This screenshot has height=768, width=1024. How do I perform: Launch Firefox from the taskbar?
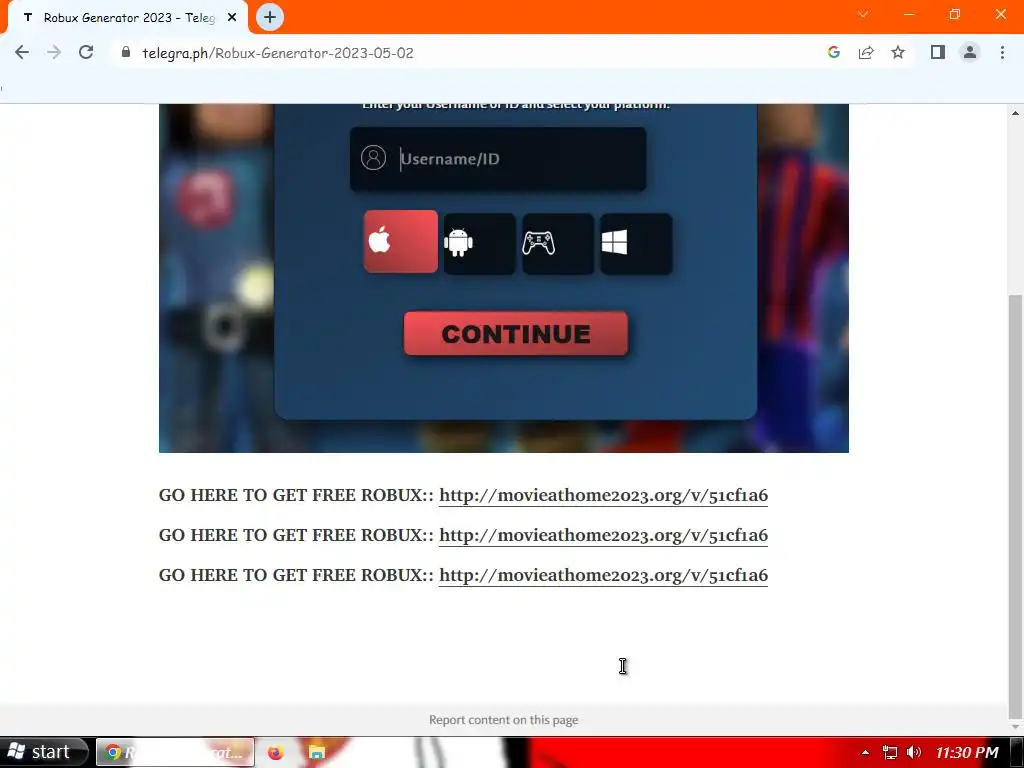pos(276,752)
